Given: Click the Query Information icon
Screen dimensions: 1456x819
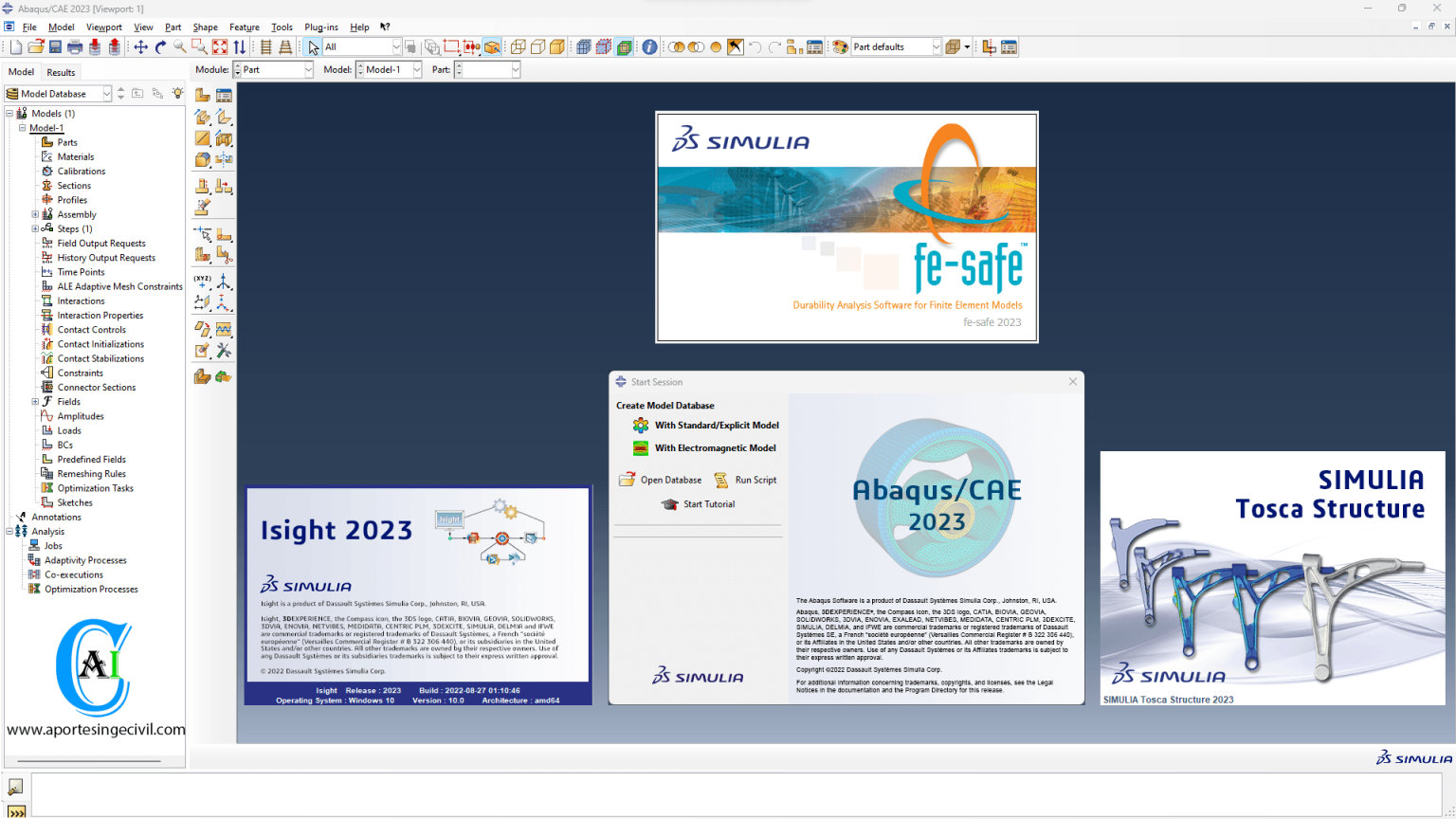Looking at the screenshot, I should (x=649, y=45).
